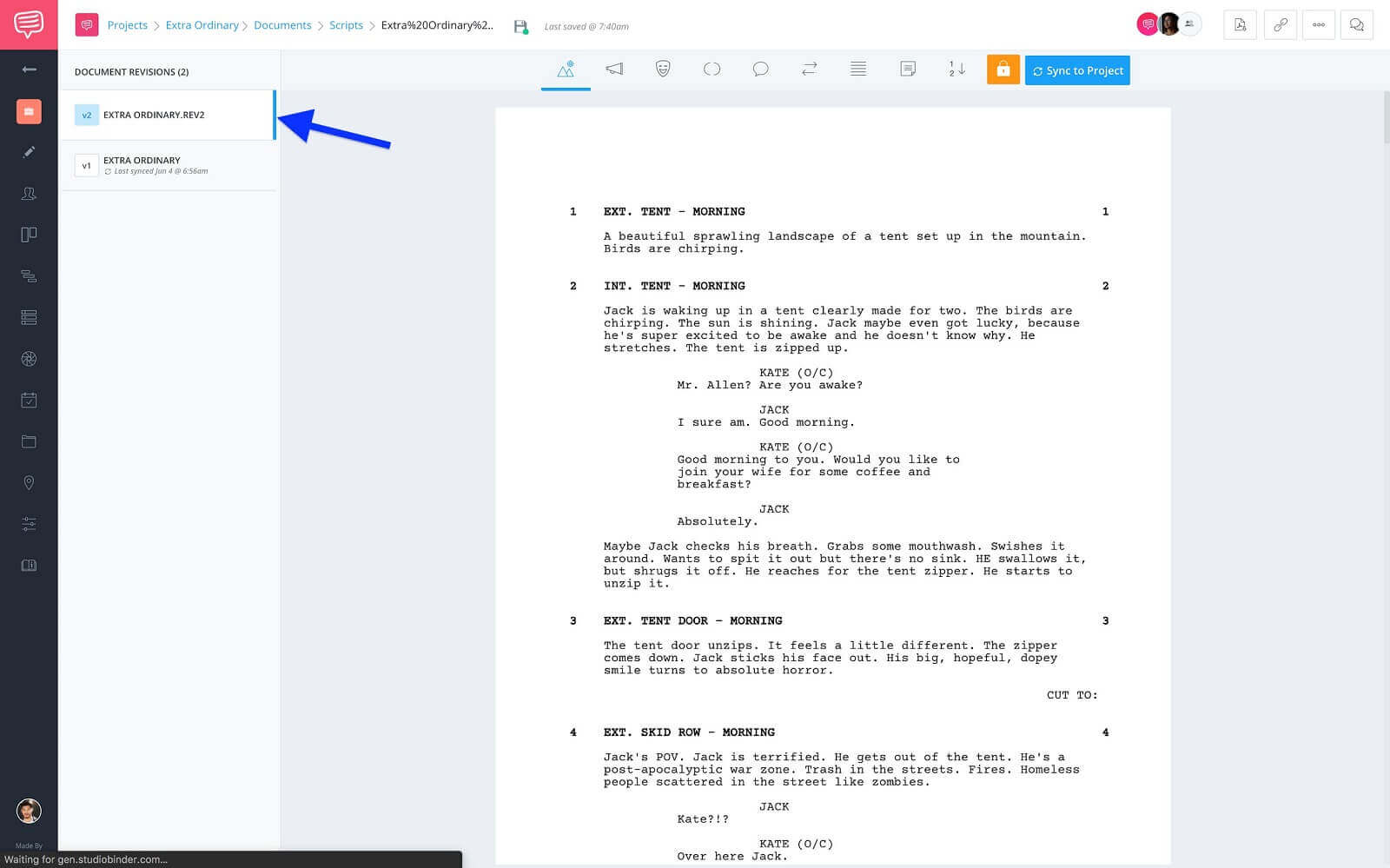Screen dimensions: 1390x868
Task: Switch to revision EXTRA ORDINARY.REV2
Action: (154, 114)
